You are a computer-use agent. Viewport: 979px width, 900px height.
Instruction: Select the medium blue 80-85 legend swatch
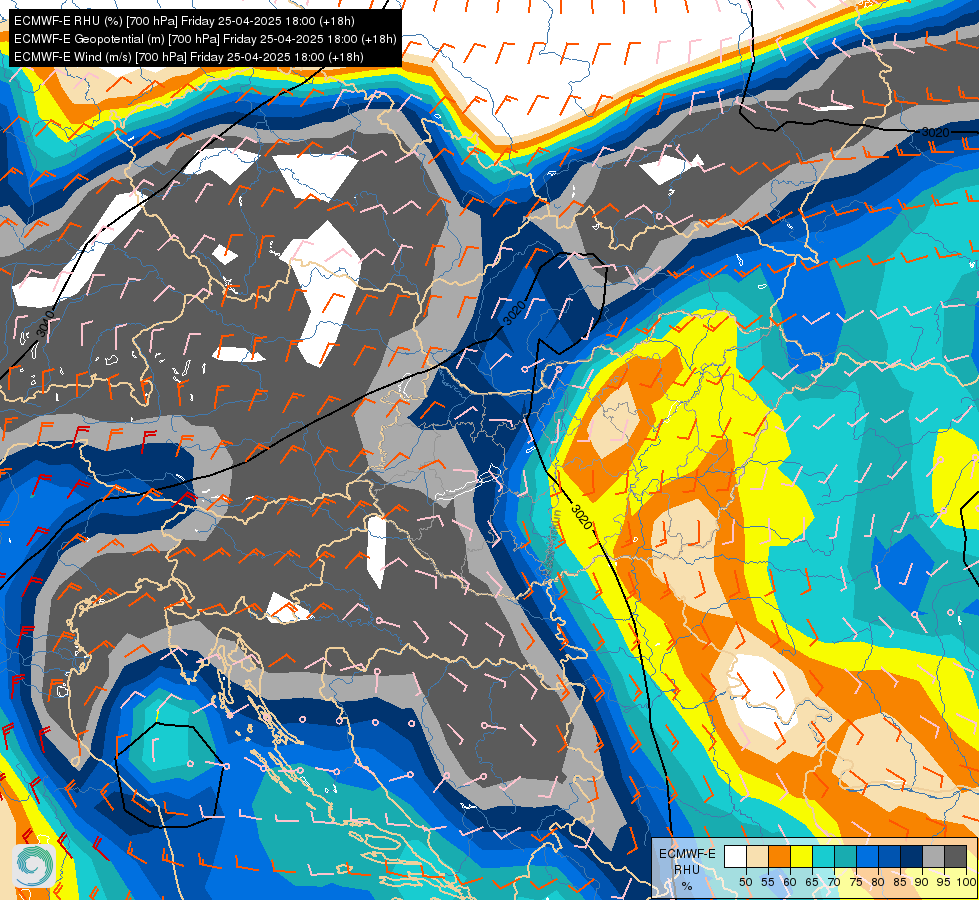tap(889, 856)
